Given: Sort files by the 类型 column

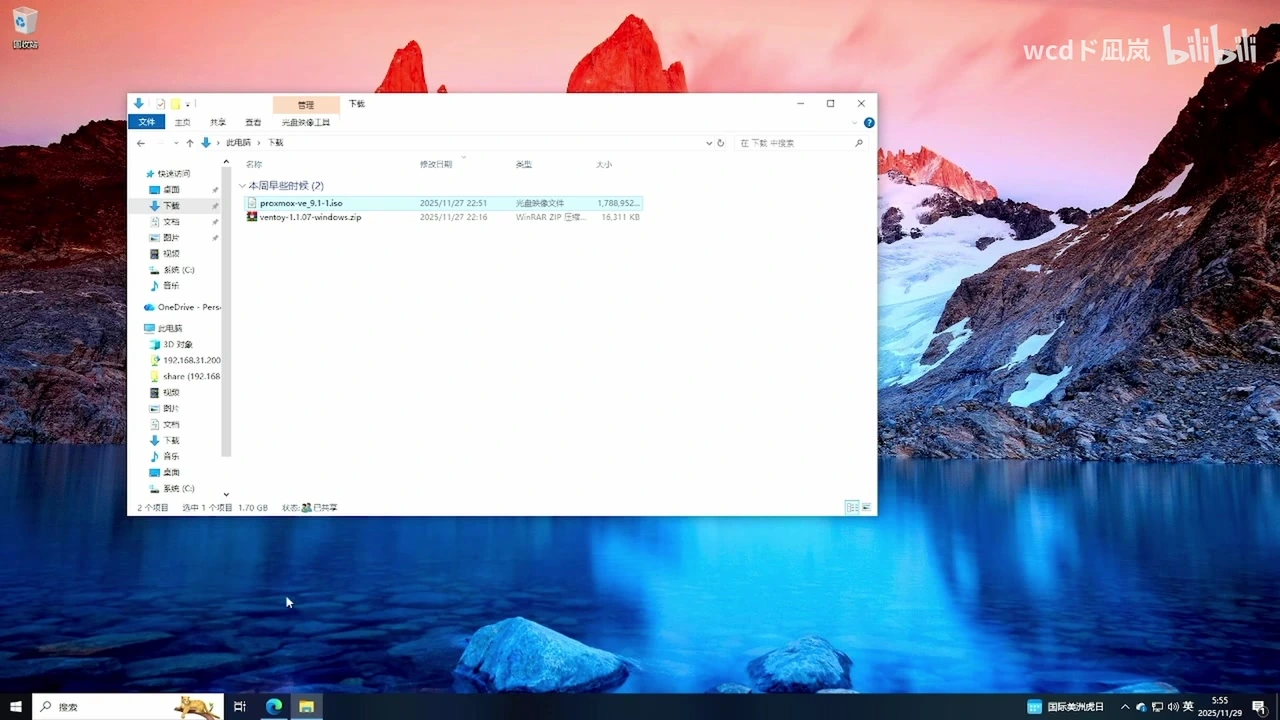Looking at the screenshot, I should tap(524, 164).
